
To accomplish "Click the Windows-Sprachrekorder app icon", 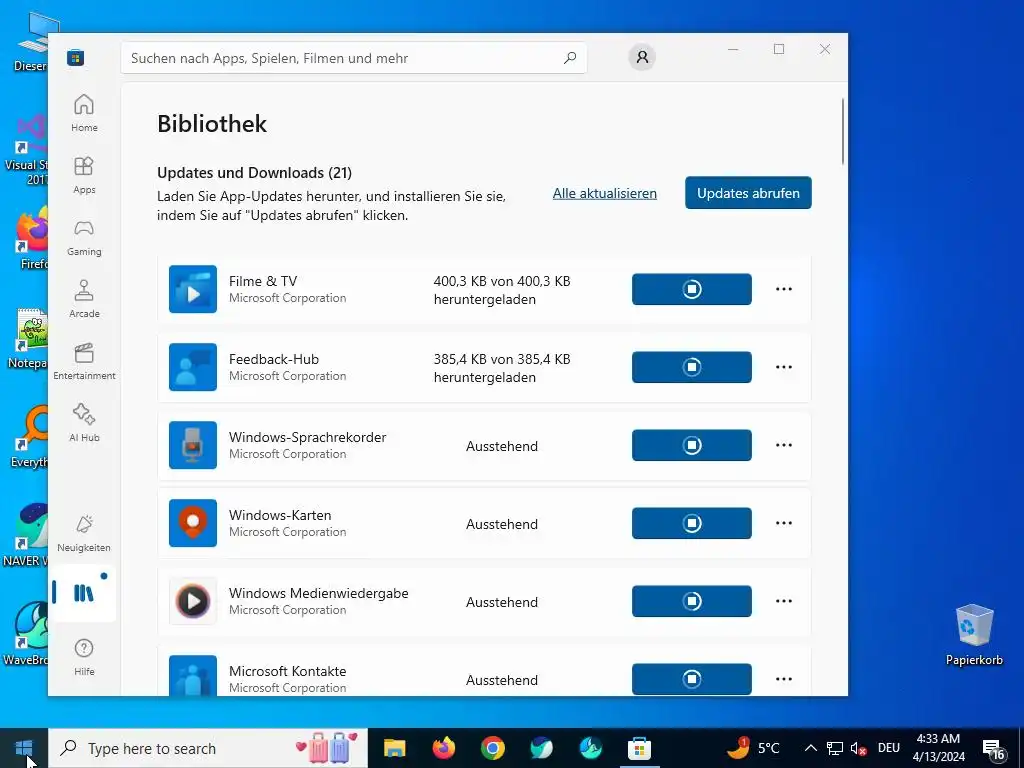I will (193, 445).
